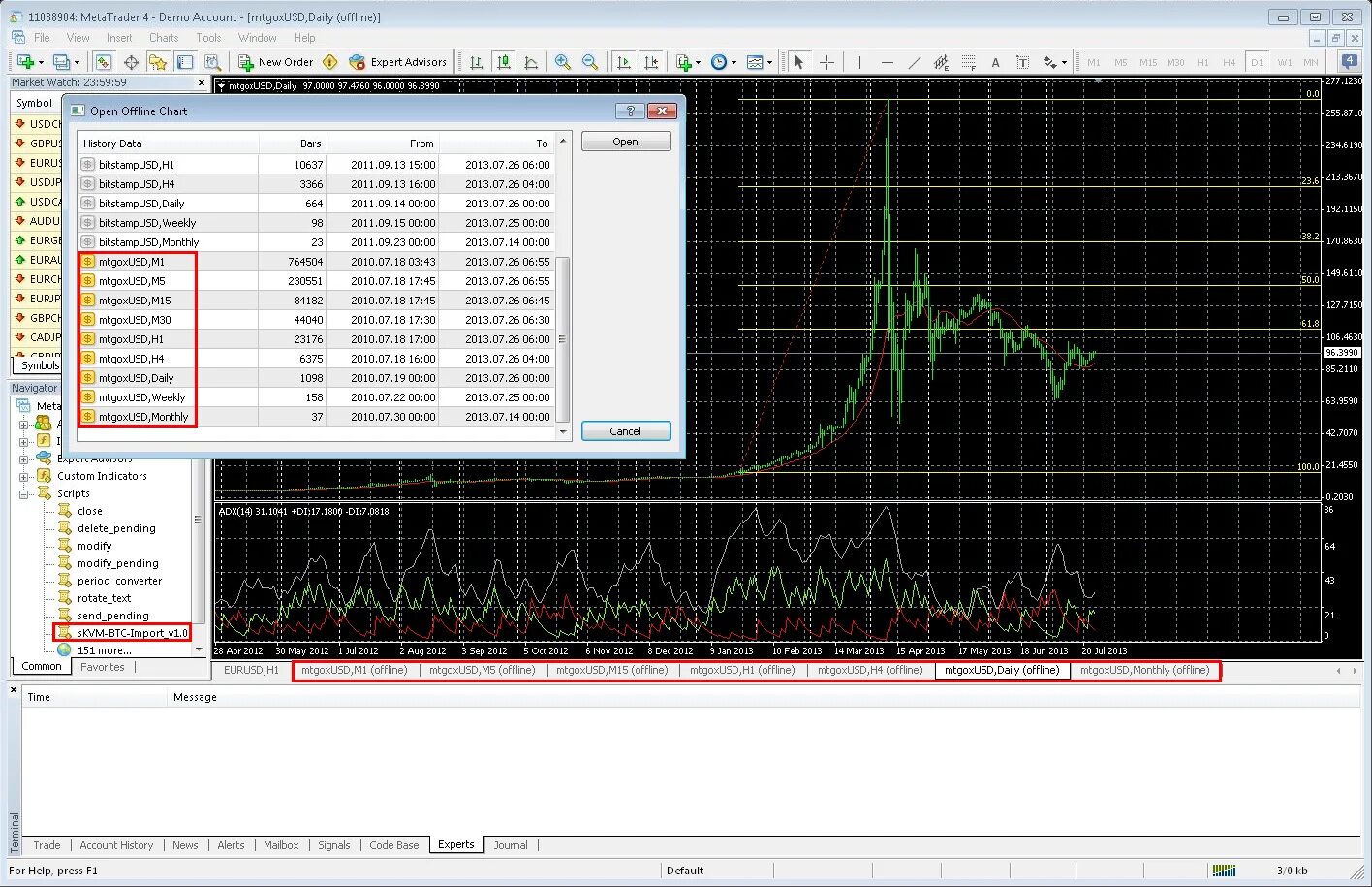
Task: Select the mtgoxUSD,Daily history row
Action: 316,378
